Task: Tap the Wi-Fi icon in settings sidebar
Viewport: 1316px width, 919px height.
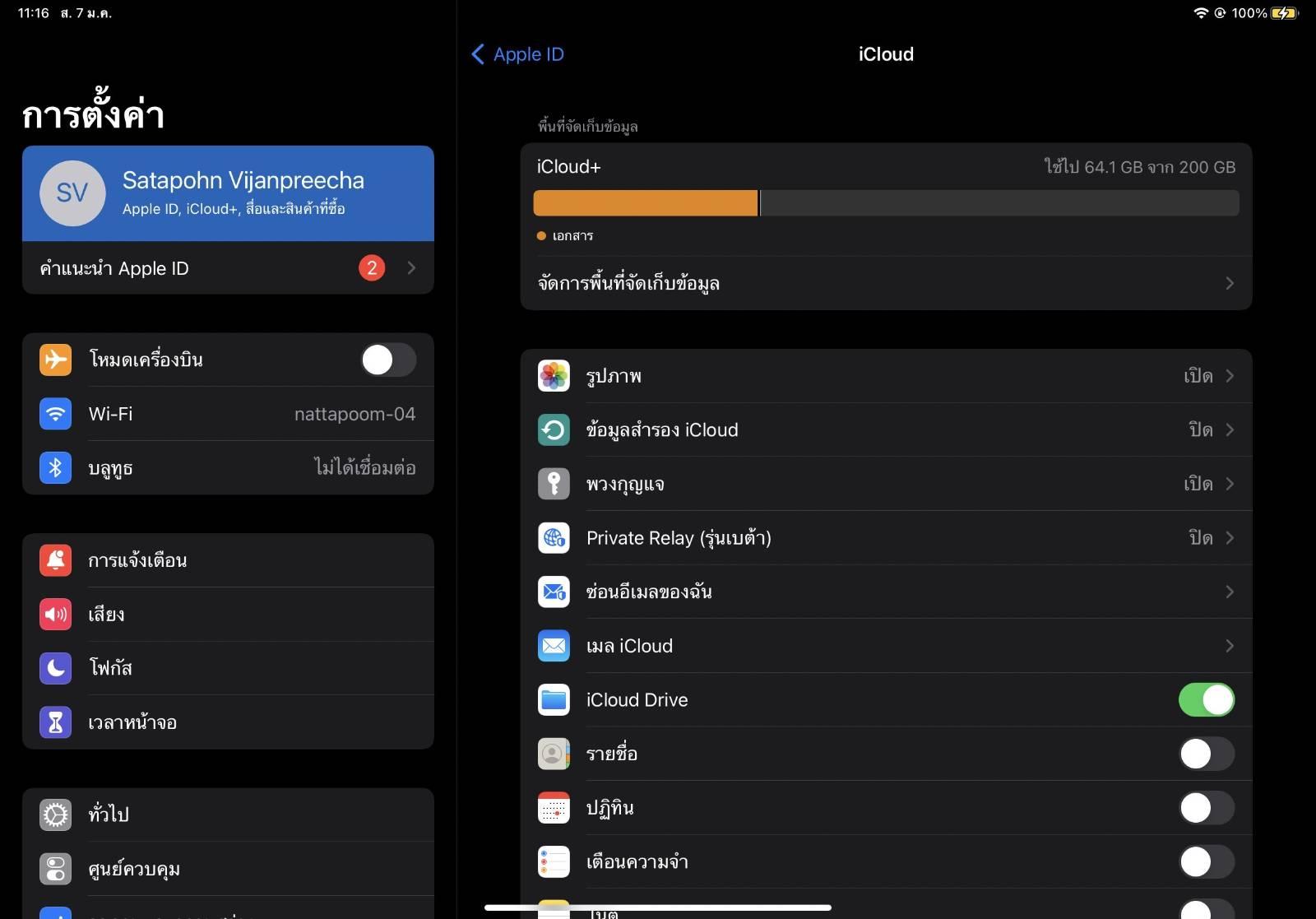Action: (55, 414)
